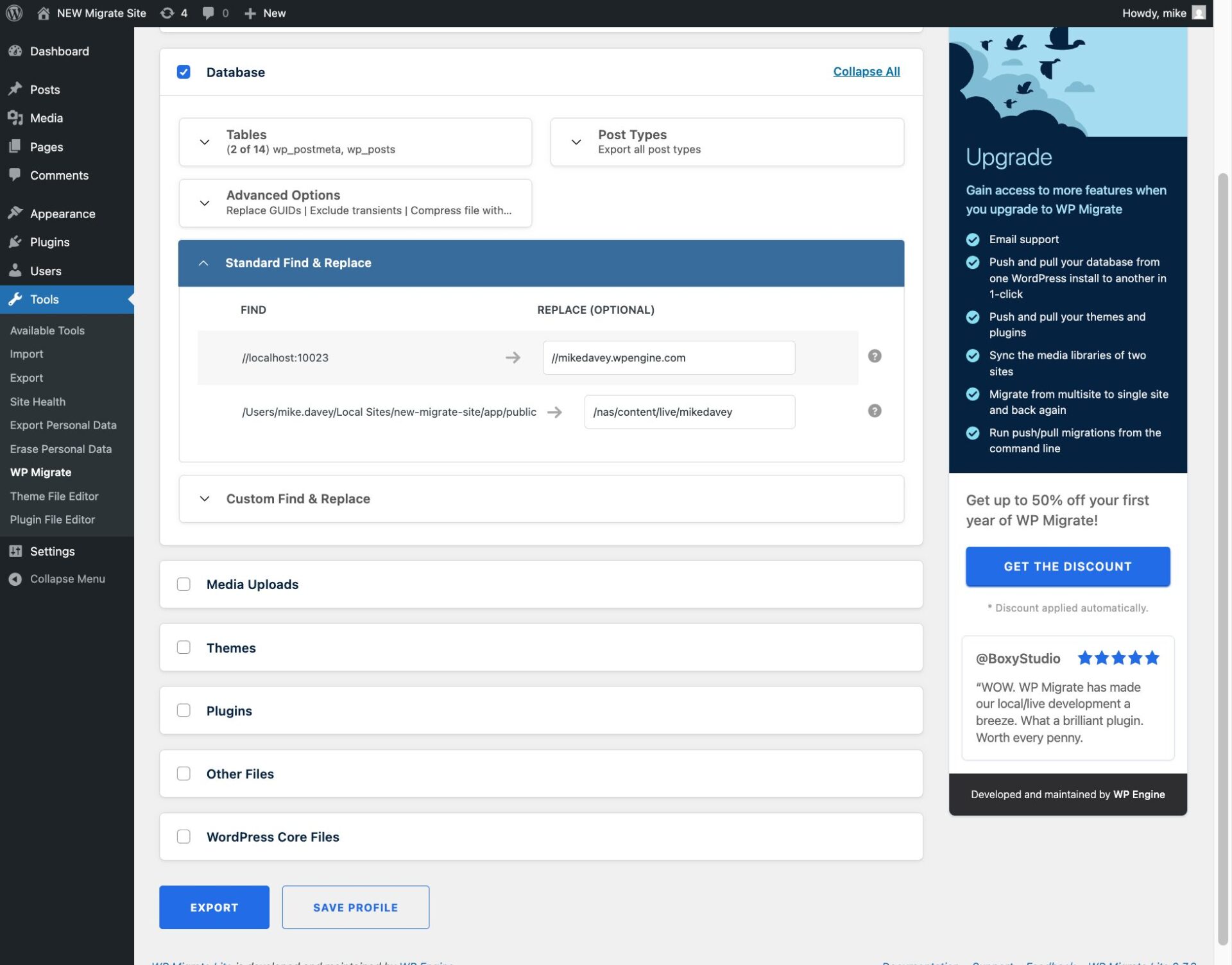Open the WordPress logo menu in admin bar
The image size is (1232, 965).
point(14,13)
